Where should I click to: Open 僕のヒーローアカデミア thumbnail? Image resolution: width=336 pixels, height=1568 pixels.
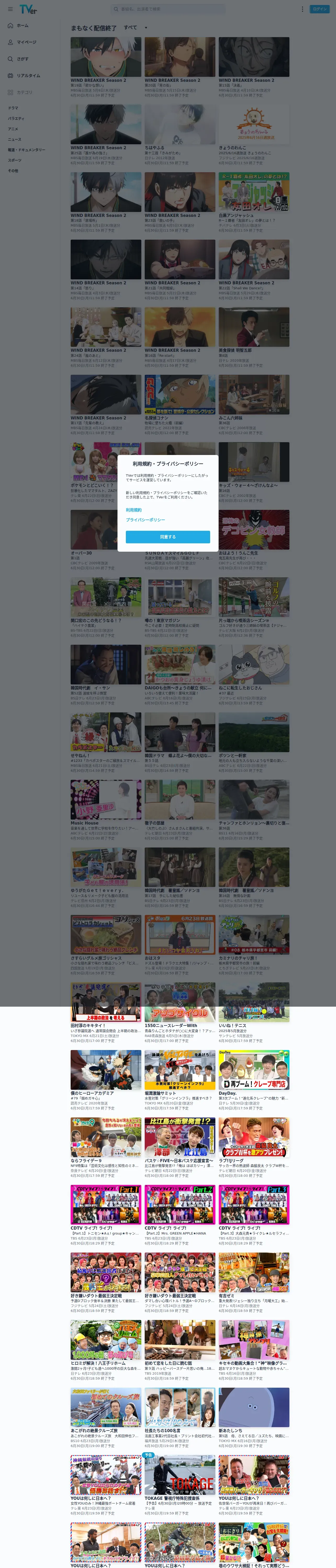pos(105,1069)
